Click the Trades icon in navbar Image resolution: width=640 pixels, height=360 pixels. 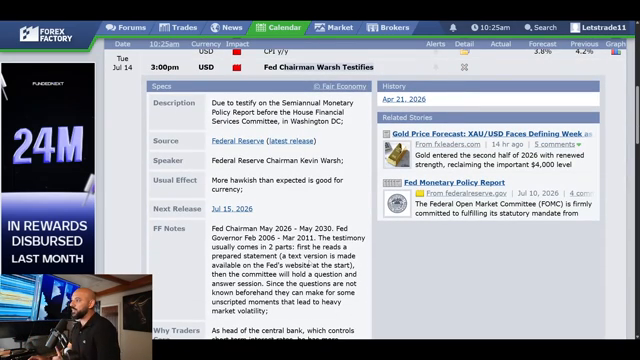click(x=164, y=27)
